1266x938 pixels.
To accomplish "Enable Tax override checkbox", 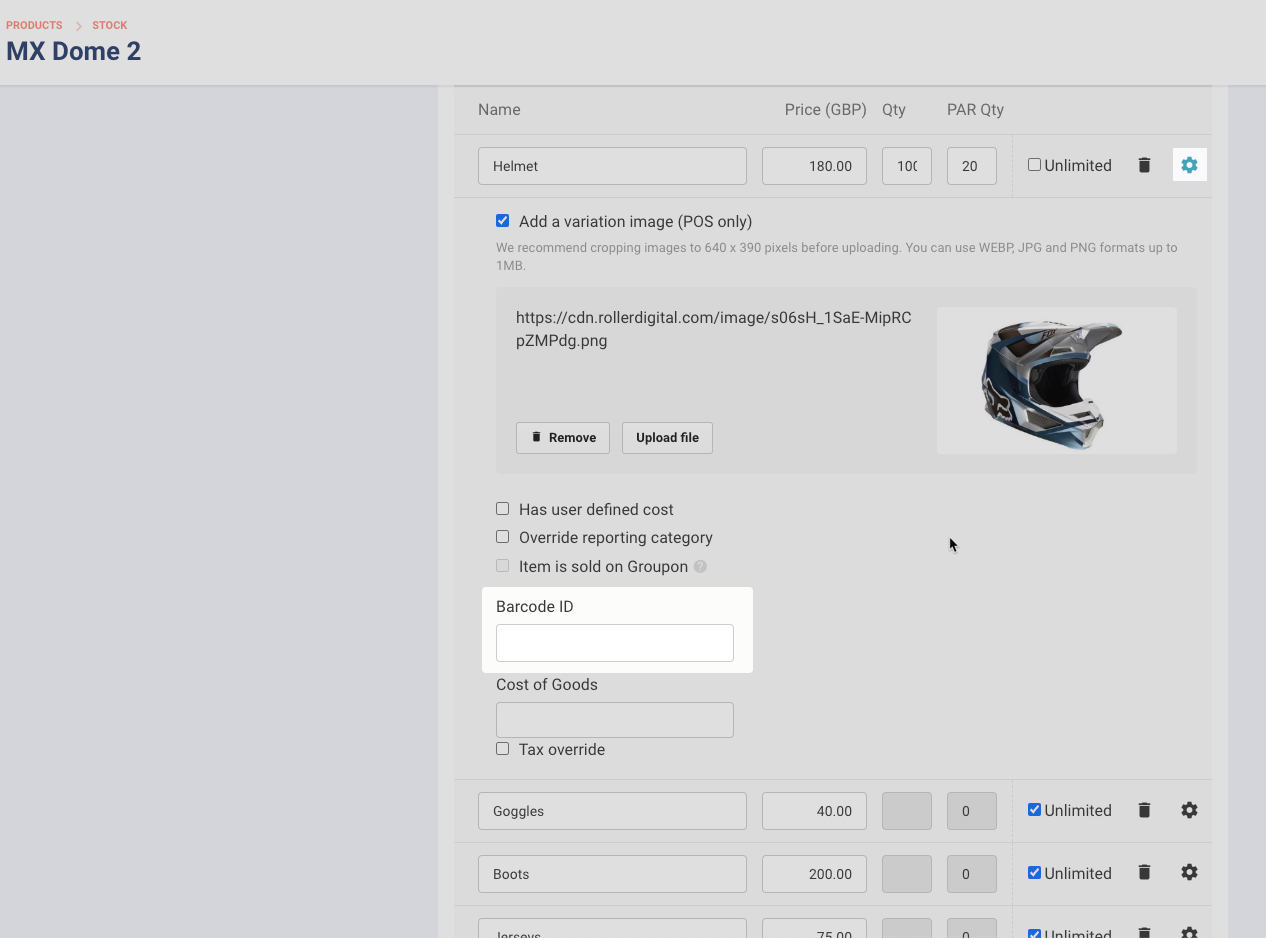I will click(503, 749).
